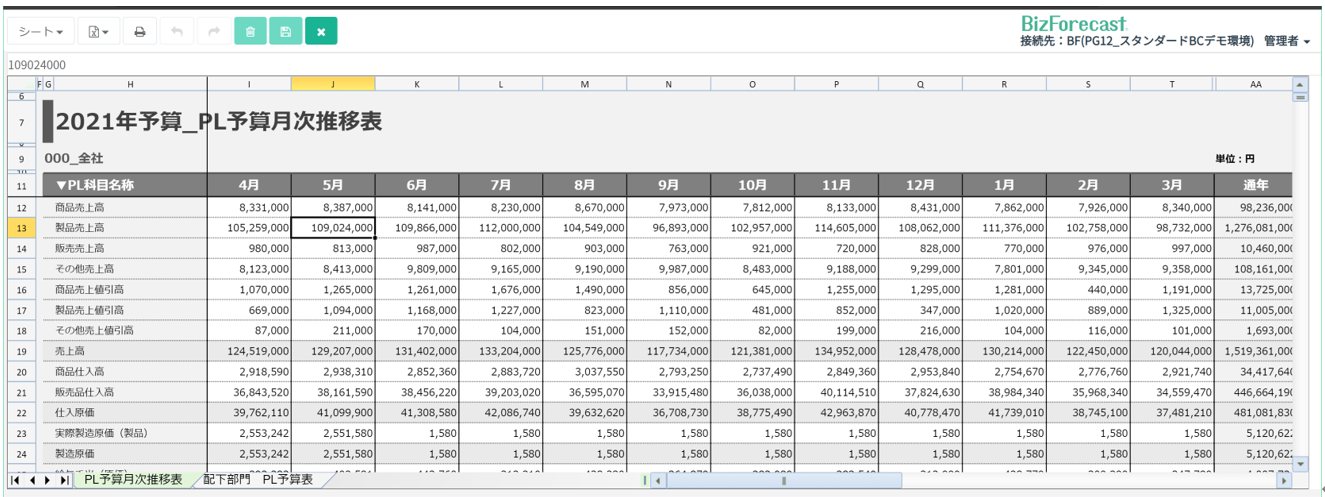Click the undo arrow icon
1325x497 pixels.
tap(177, 32)
